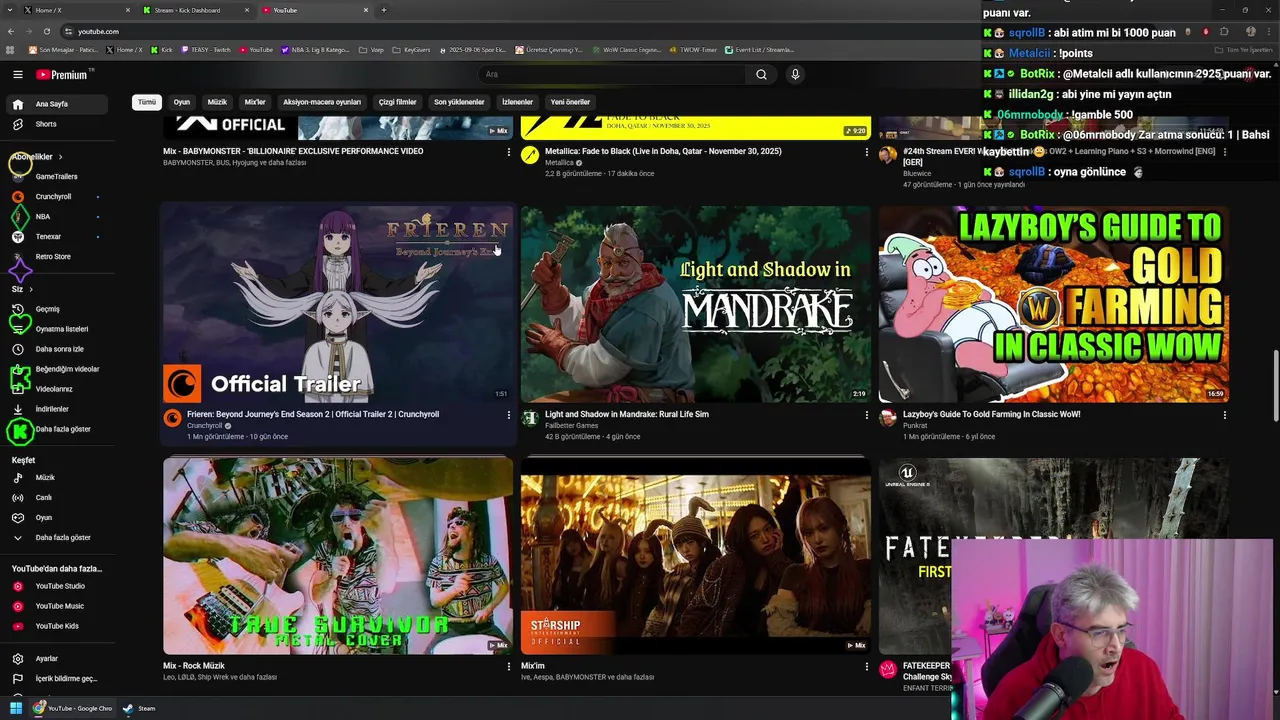Image resolution: width=1280 pixels, height=720 pixels.
Task: Click the YouTube Premium logo
Action: point(62,74)
